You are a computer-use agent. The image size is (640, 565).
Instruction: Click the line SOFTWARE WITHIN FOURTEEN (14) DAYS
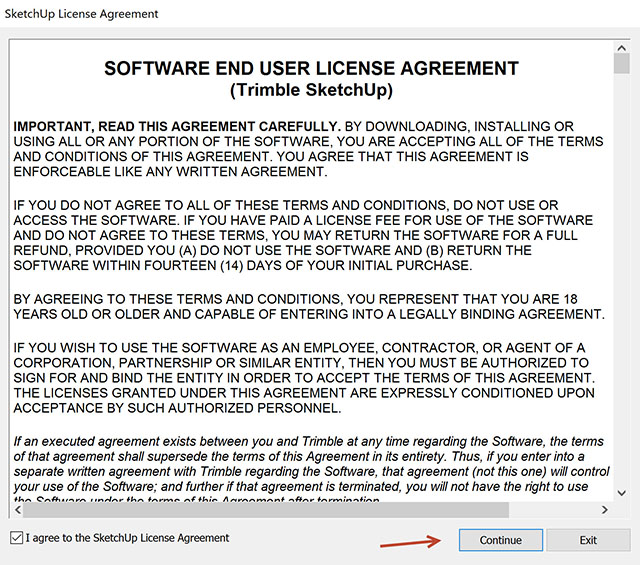tap(242, 265)
